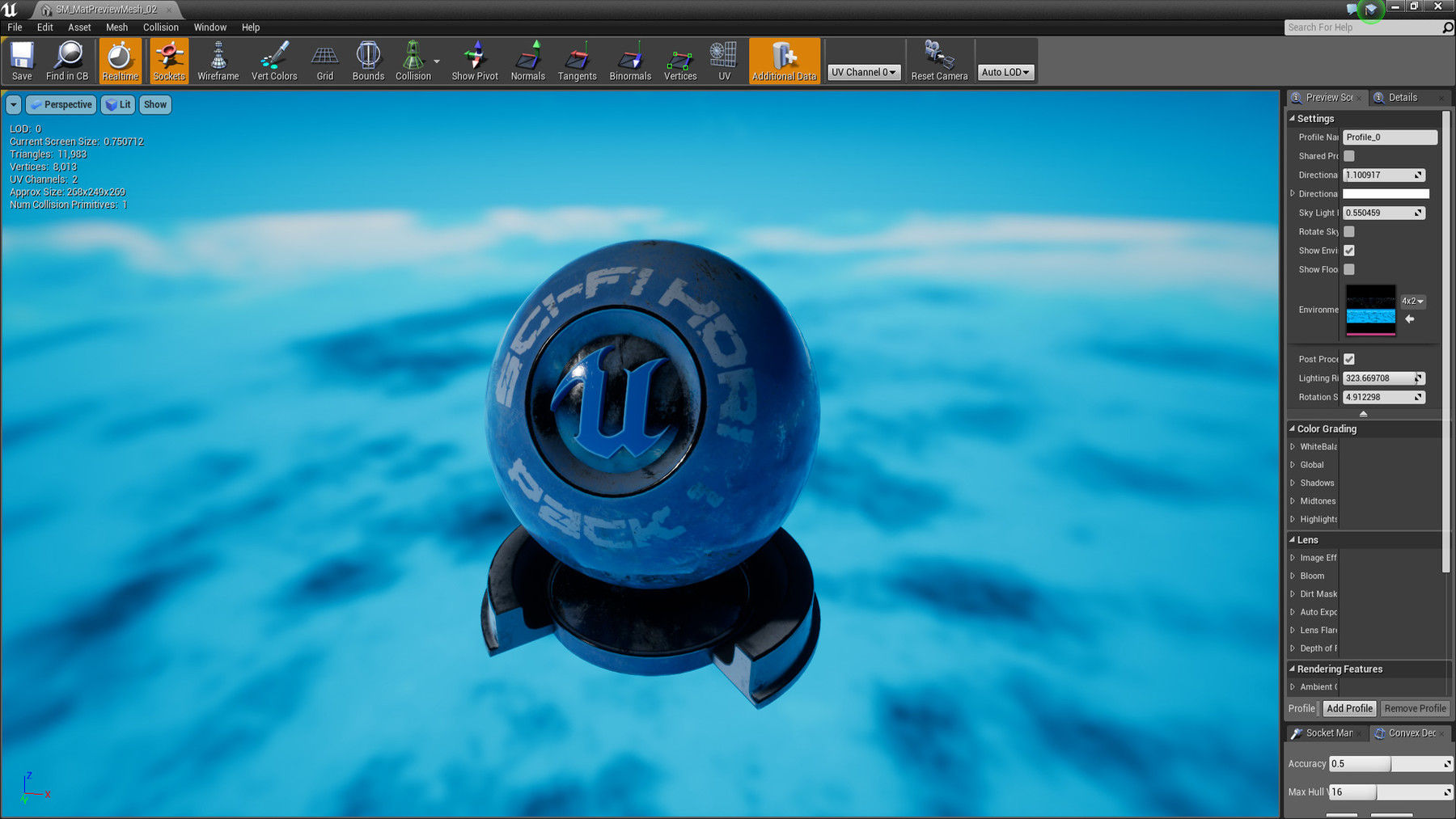Screen dimensions: 1456x819
Task: Expand Directional Light Color row
Action: coord(1293,194)
